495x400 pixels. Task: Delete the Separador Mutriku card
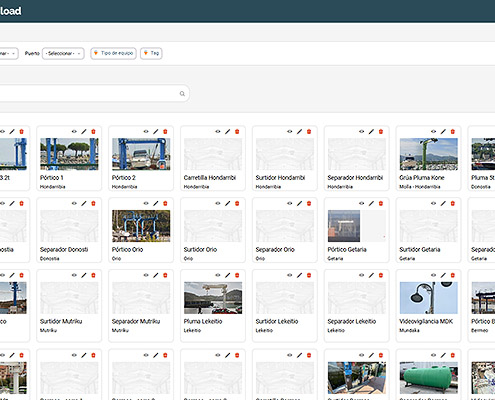(x=165, y=275)
